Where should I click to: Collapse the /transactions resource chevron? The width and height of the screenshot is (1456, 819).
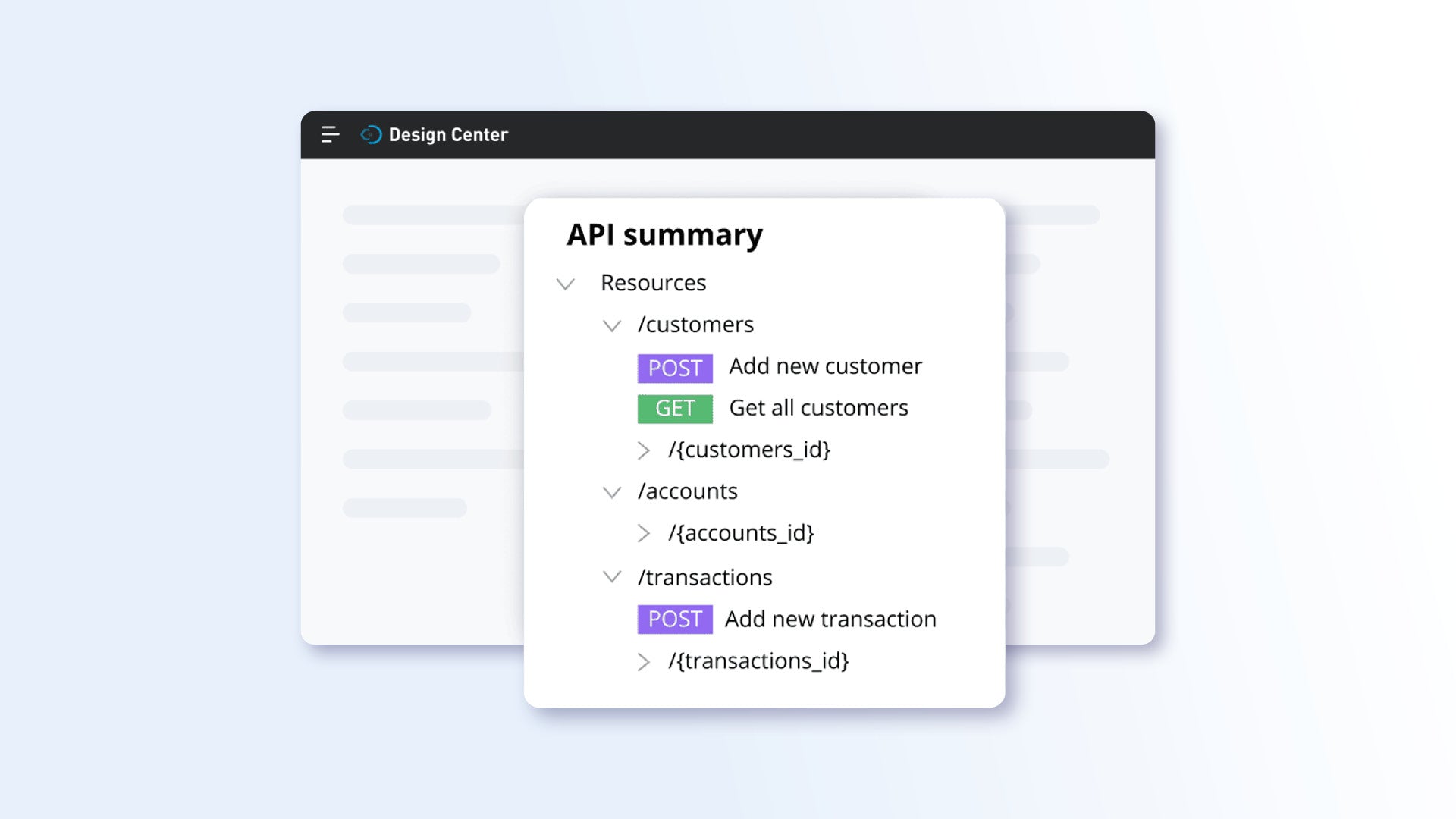(x=612, y=577)
